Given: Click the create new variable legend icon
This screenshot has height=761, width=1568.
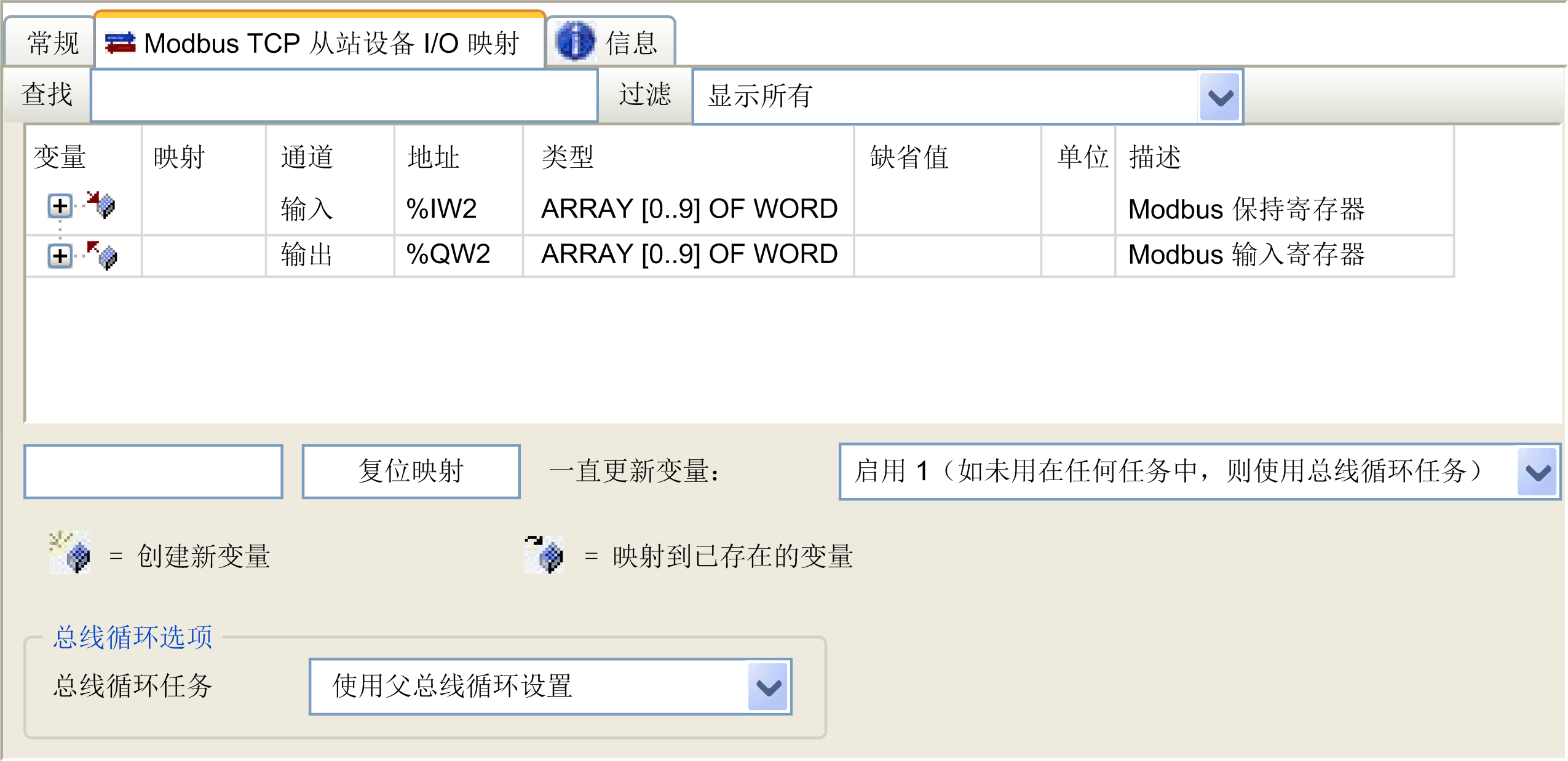Looking at the screenshot, I should (70, 553).
